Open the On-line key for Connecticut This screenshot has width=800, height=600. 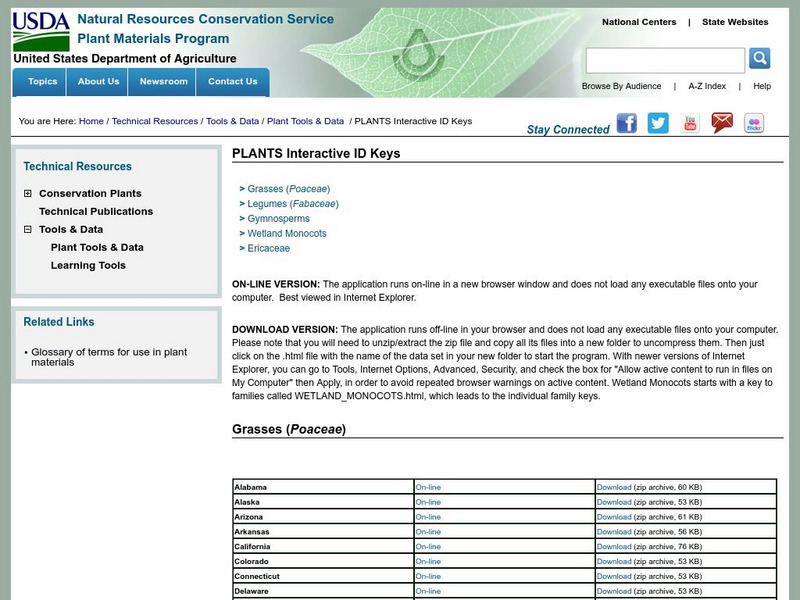[x=428, y=576]
